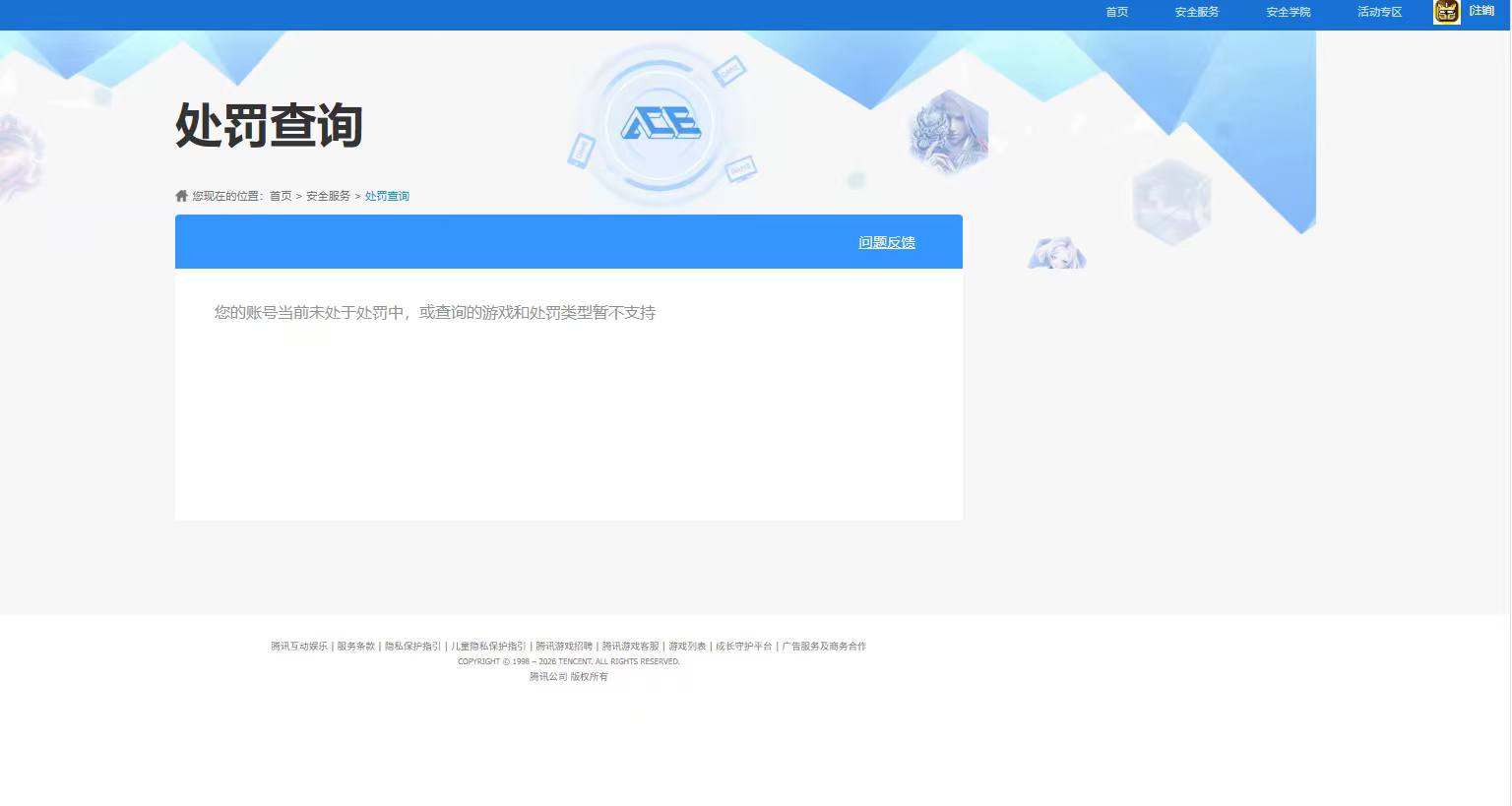Click the [注销] logout link

pyautogui.click(x=1481, y=11)
